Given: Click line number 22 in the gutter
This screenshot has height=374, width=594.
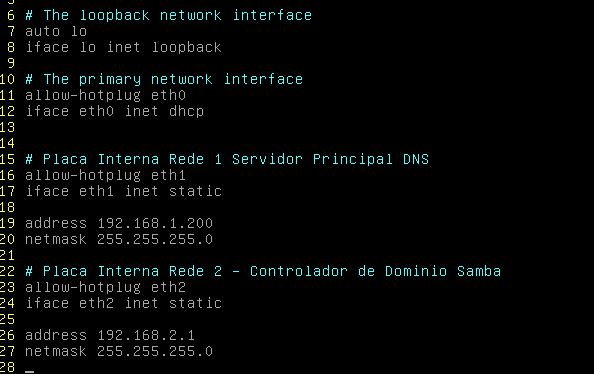Looking at the screenshot, I should [7, 271].
